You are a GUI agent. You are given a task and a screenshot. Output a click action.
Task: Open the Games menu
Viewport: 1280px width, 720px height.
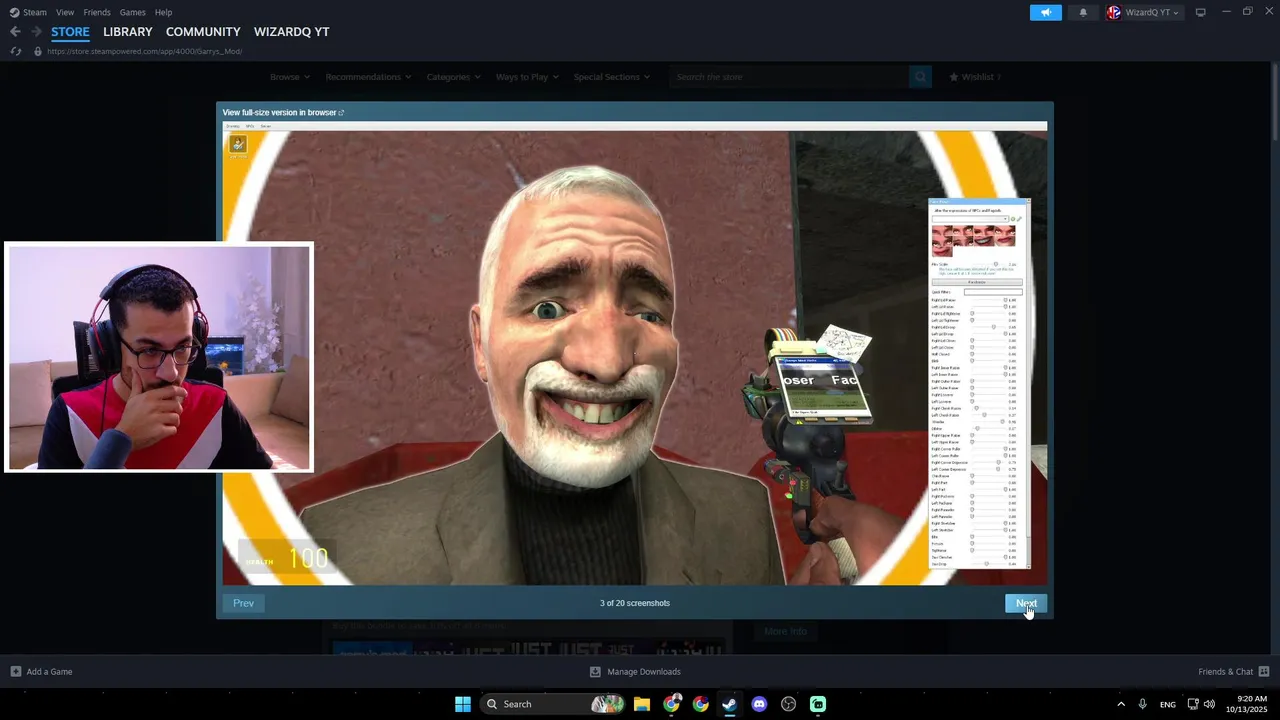tap(132, 12)
